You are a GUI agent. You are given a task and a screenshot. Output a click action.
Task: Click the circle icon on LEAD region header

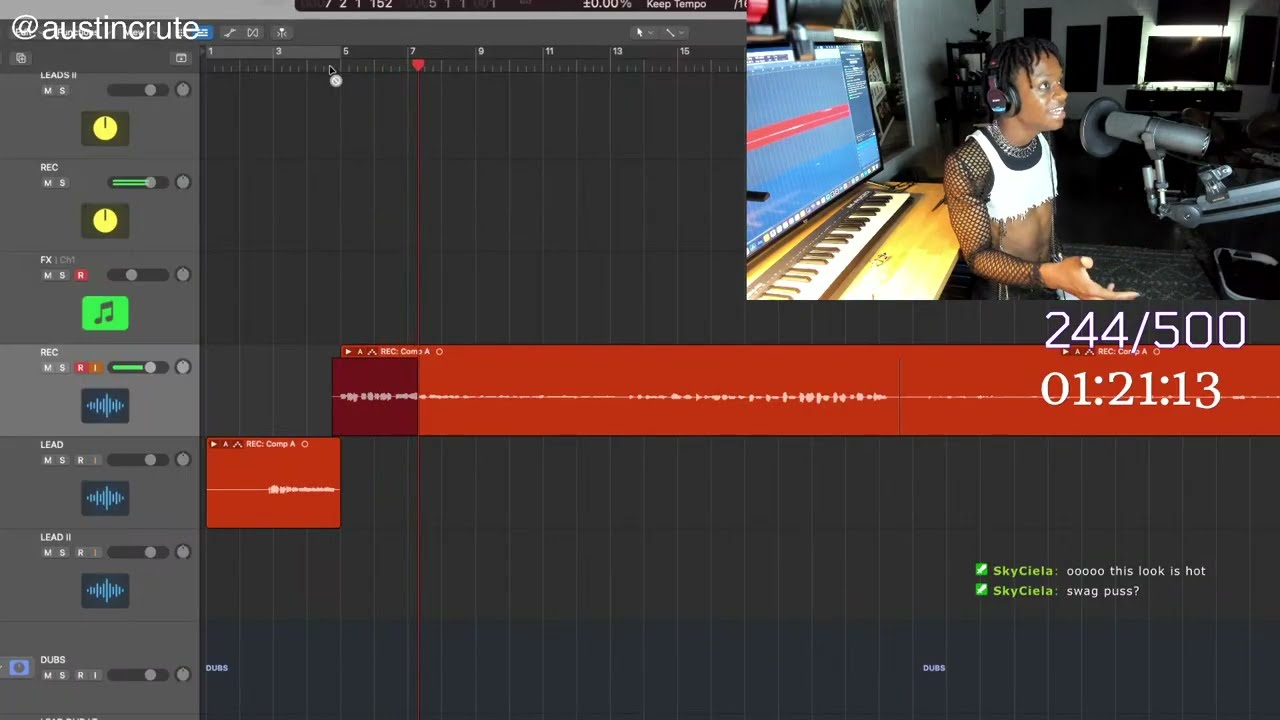(305, 444)
